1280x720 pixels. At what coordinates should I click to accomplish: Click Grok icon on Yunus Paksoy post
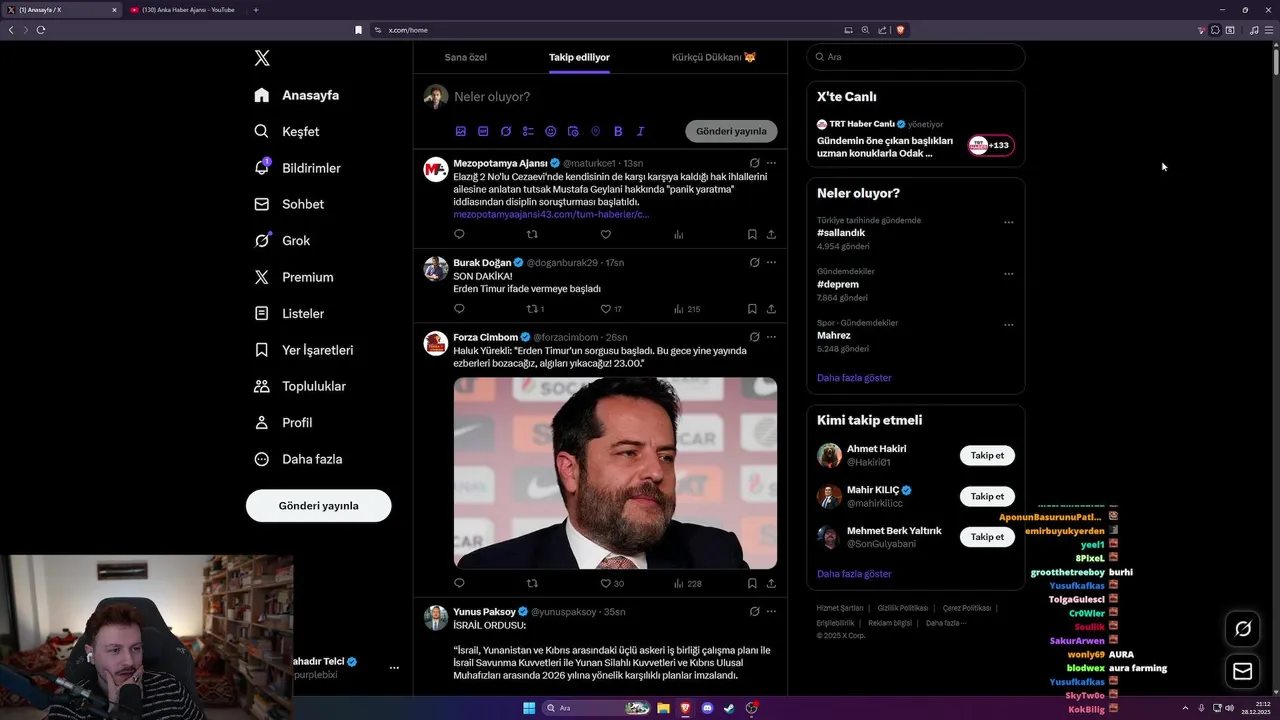pyautogui.click(x=754, y=612)
